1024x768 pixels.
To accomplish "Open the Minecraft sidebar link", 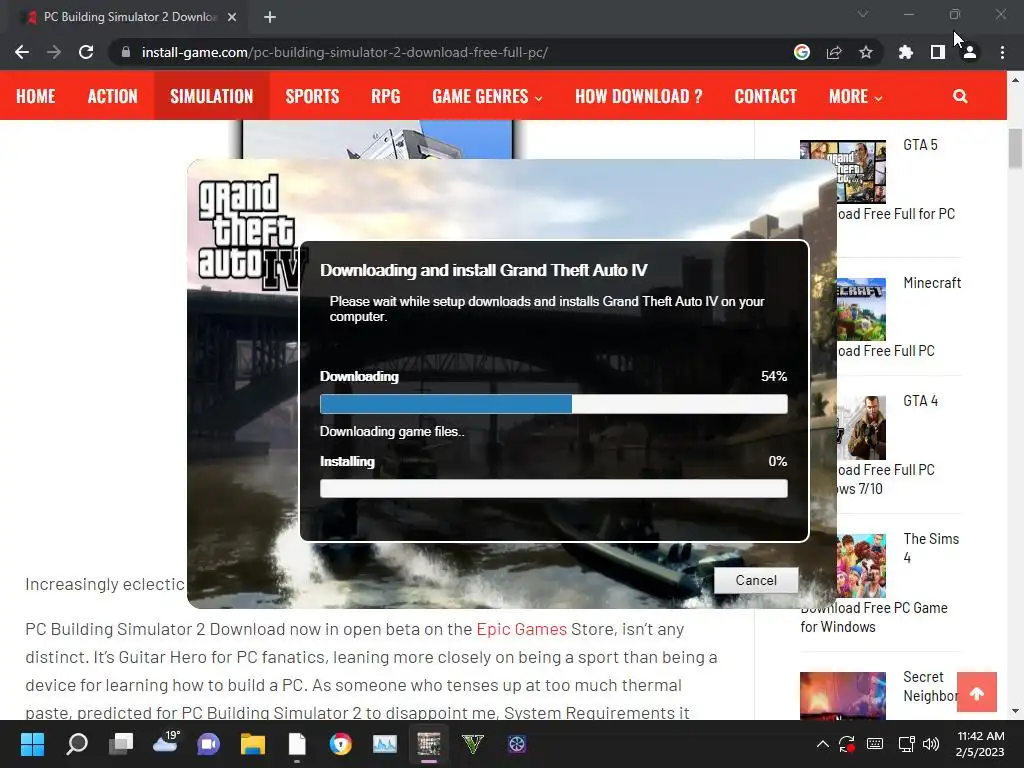I will point(932,283).
